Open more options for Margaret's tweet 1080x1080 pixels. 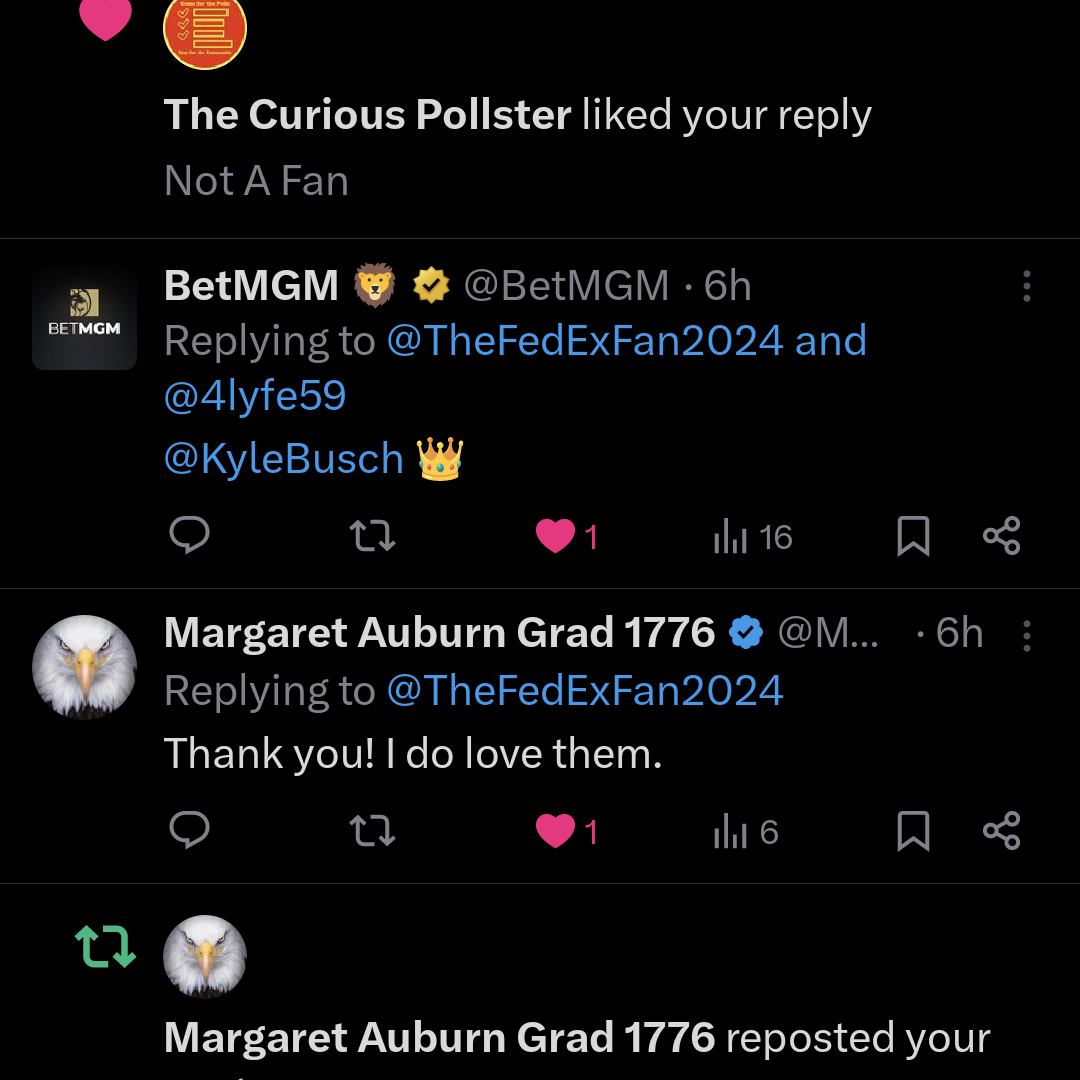(1026, 634)
